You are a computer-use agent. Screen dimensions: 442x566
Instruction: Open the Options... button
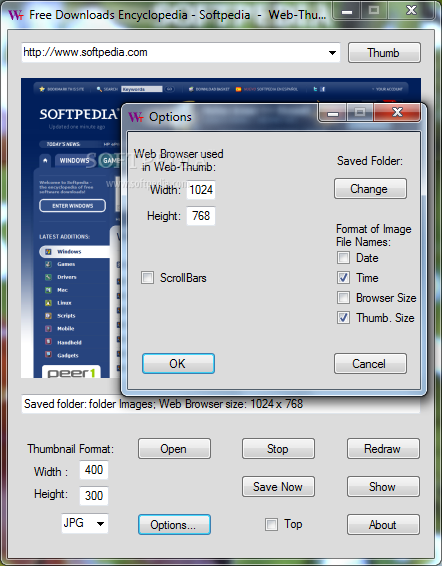(x=174, y=524)
